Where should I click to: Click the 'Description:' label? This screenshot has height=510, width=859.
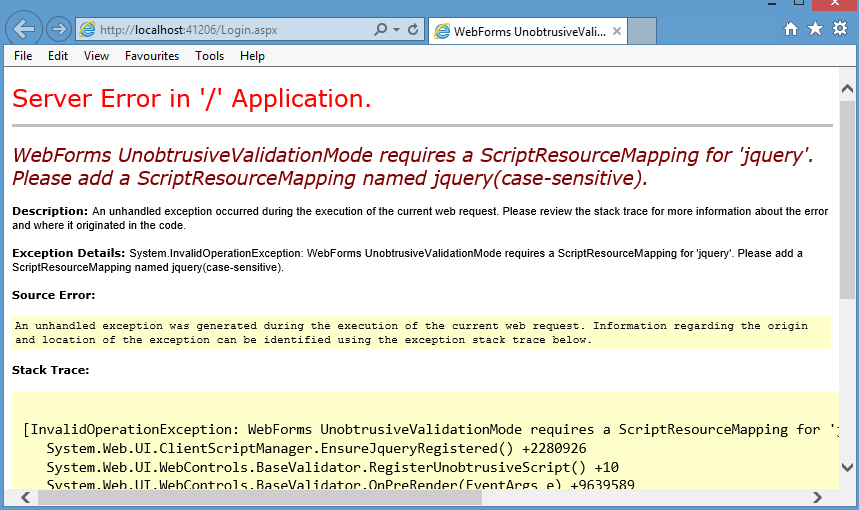(x=50, y=211)
